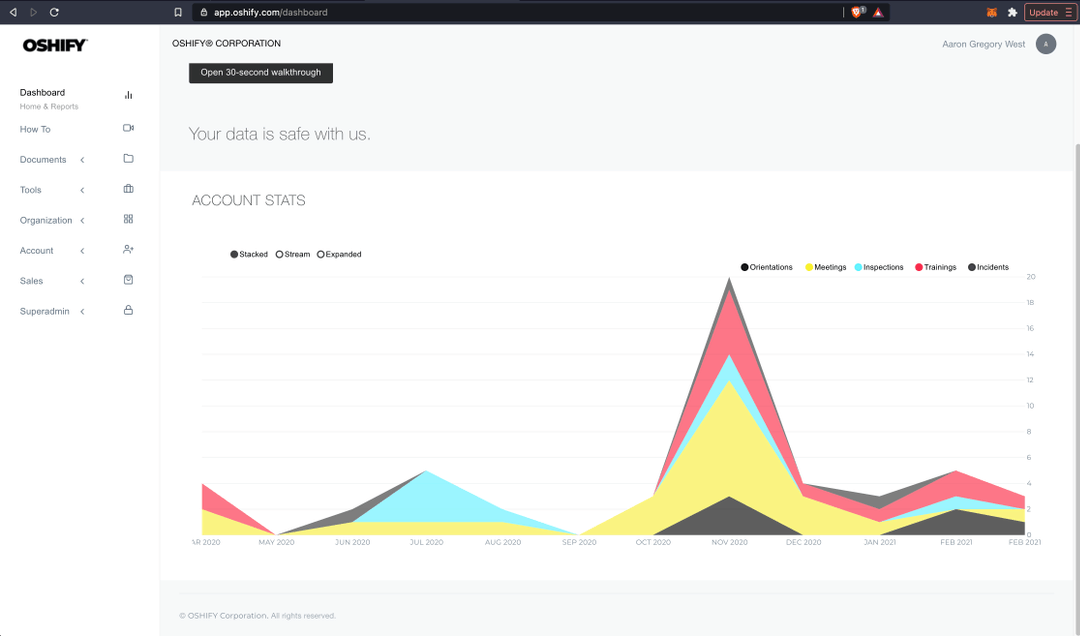Click the How To video camera icon
Viewport: 1080px width, 636px height.
click(x=128, y=128)
